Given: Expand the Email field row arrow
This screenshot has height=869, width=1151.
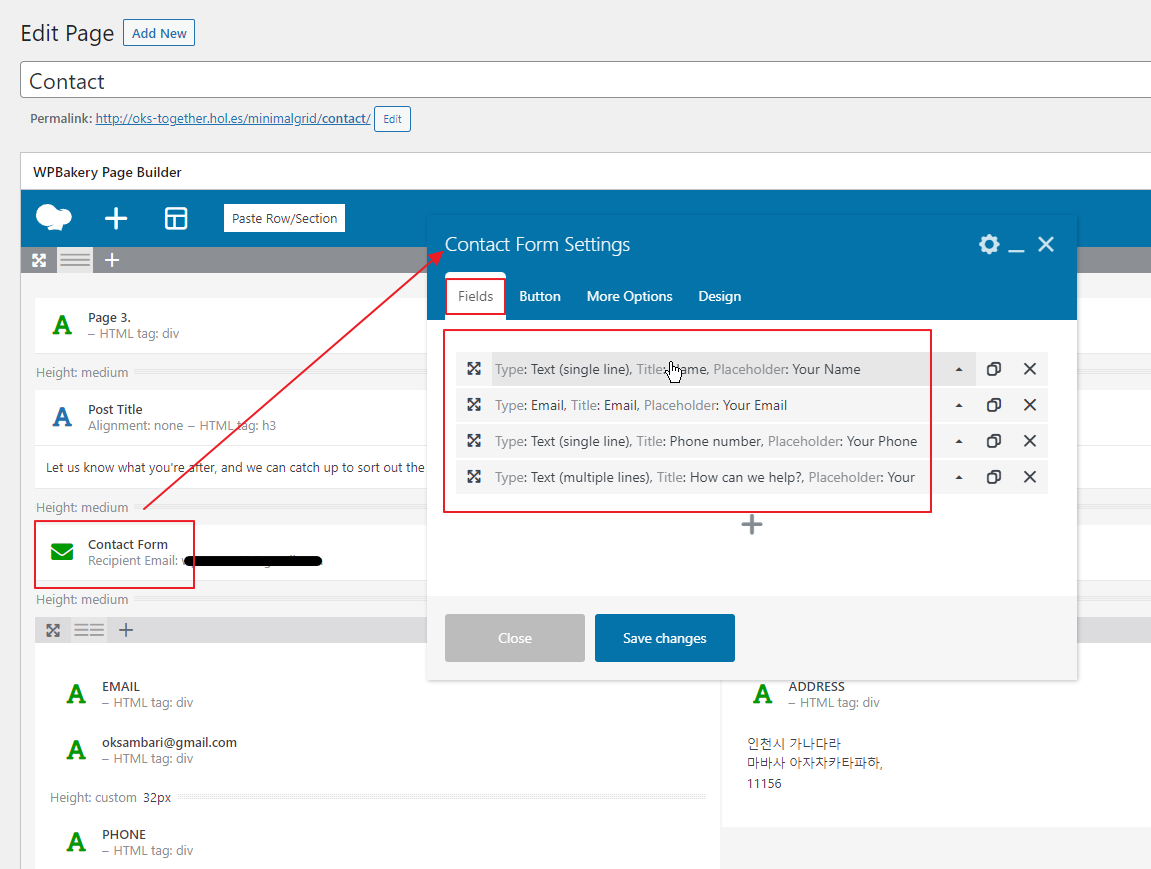Looking at the screenshot, I should 959,405.
